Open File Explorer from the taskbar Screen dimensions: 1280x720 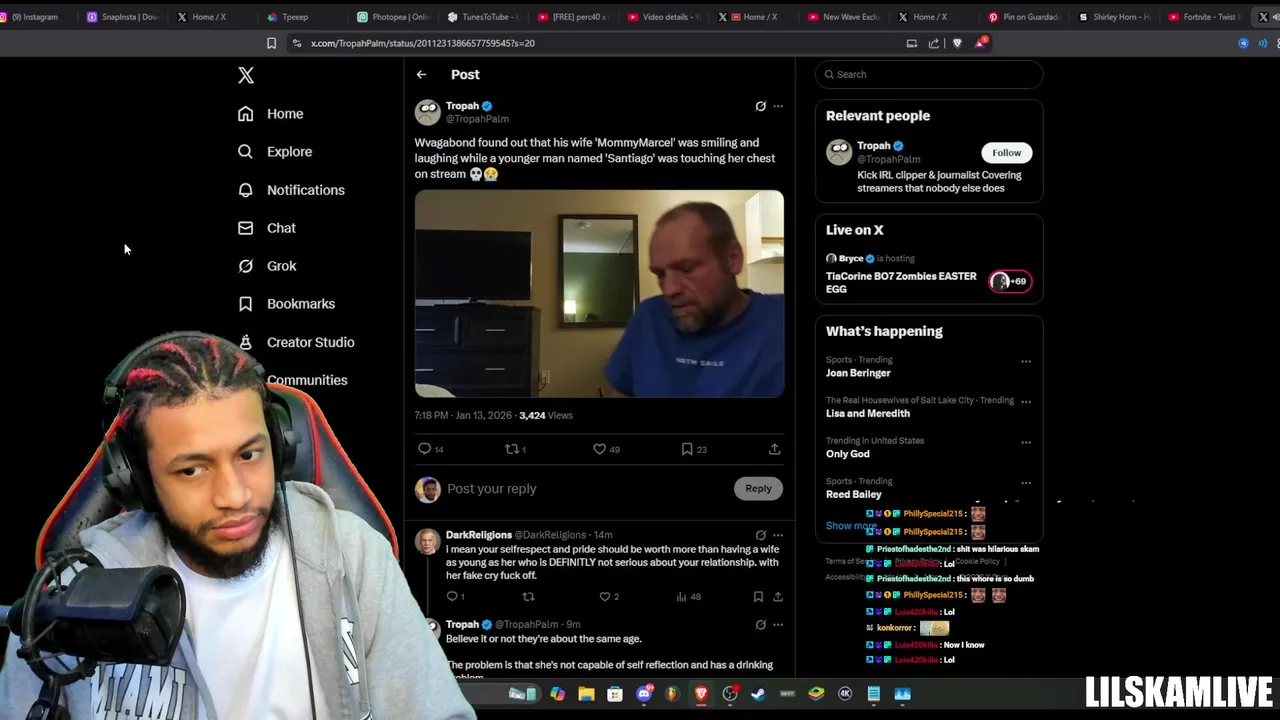click(586, 694)
